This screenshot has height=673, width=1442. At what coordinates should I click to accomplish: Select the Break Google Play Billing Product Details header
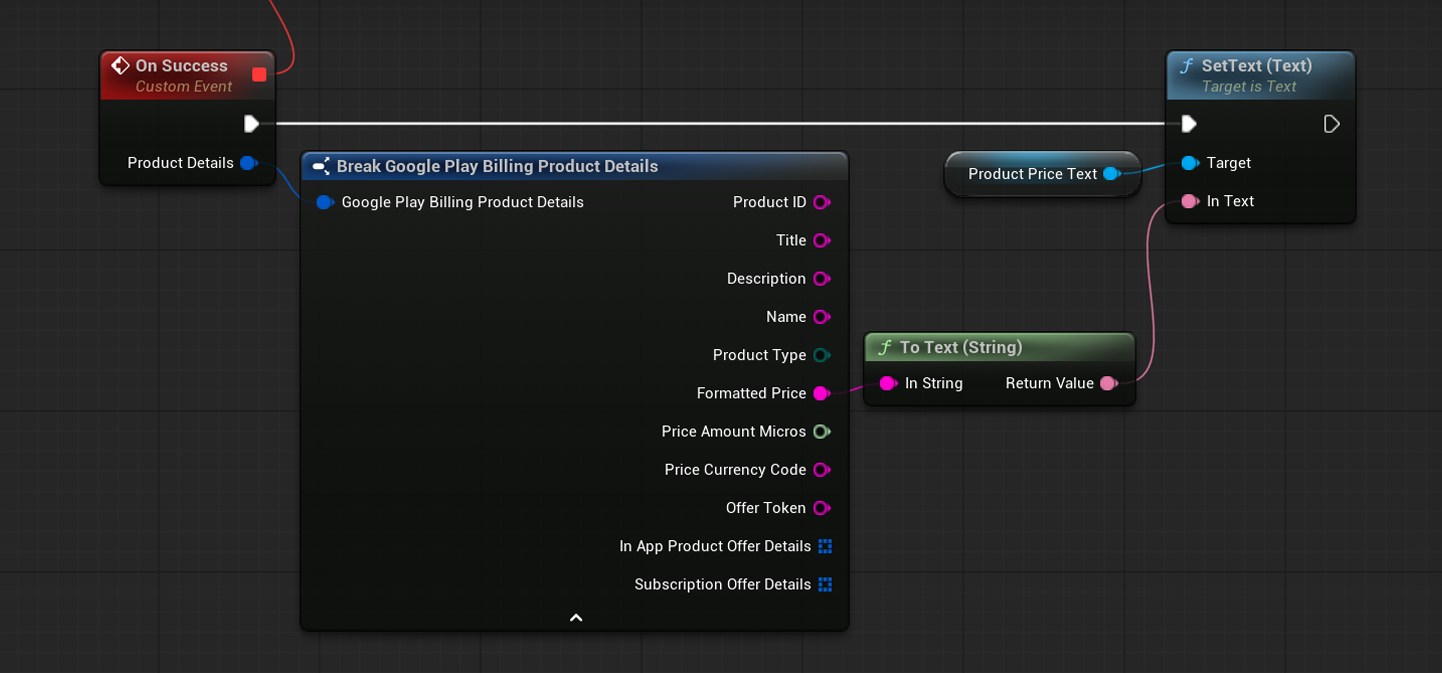pyautogui.click(x=574, y=166)
